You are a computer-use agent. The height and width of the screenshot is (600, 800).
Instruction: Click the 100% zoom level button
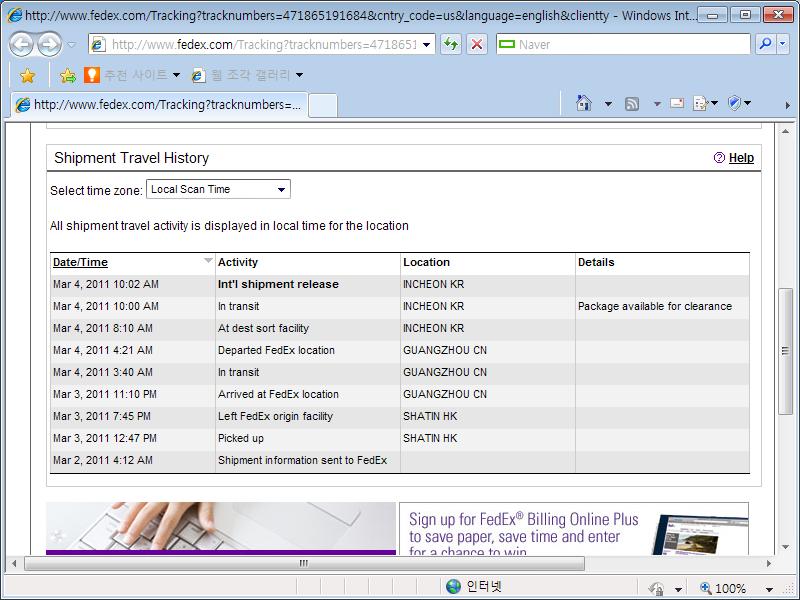pos(723,588)
